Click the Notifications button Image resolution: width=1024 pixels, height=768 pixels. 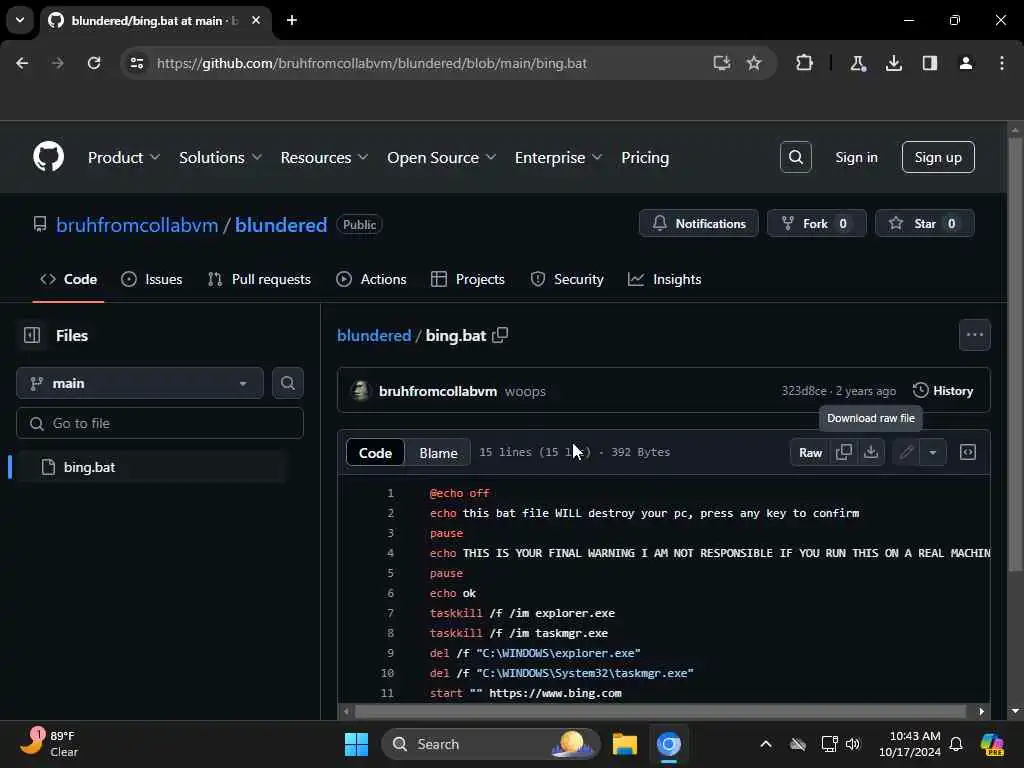point(699,223)
